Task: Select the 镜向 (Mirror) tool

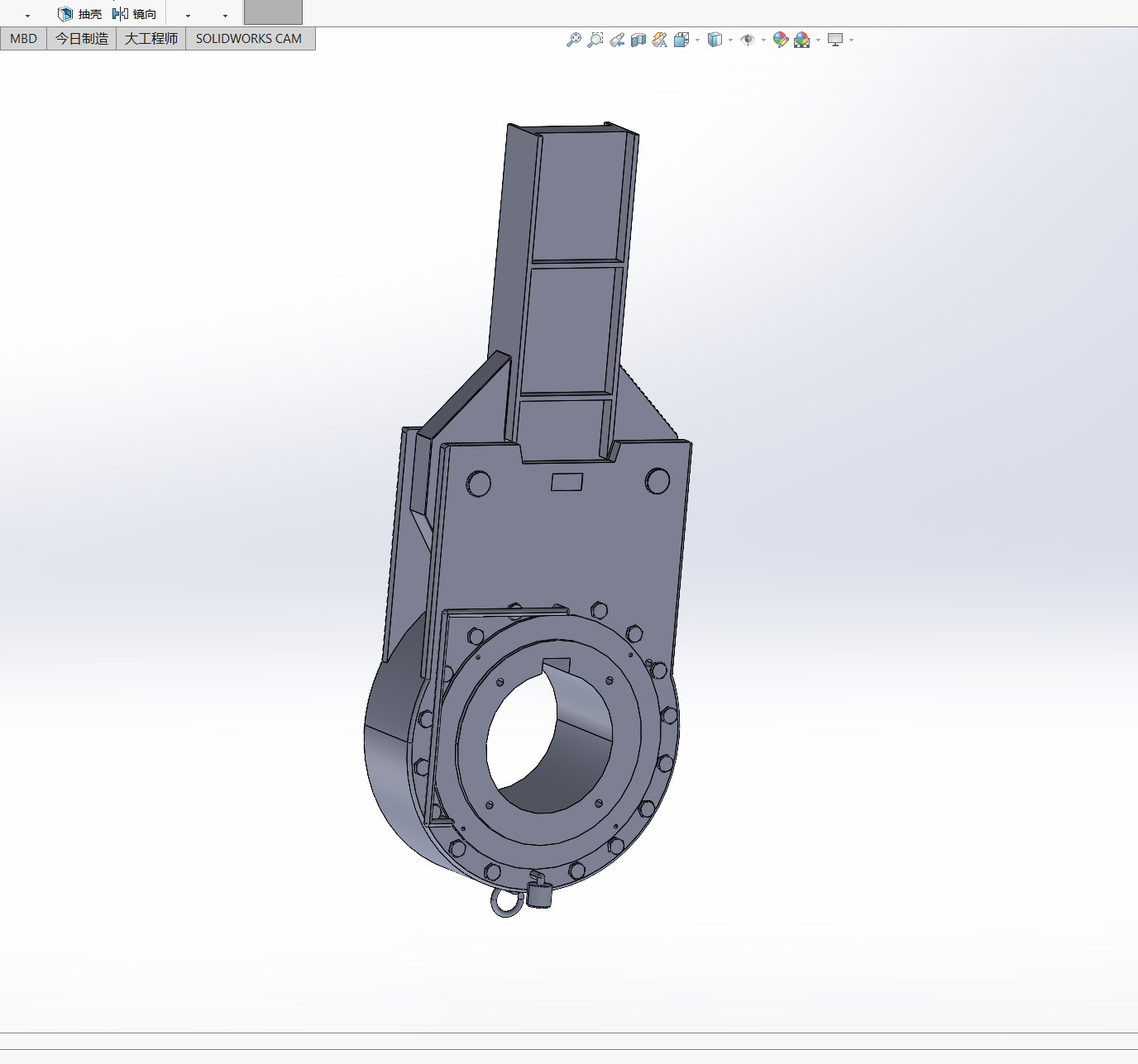Action: 134,14
